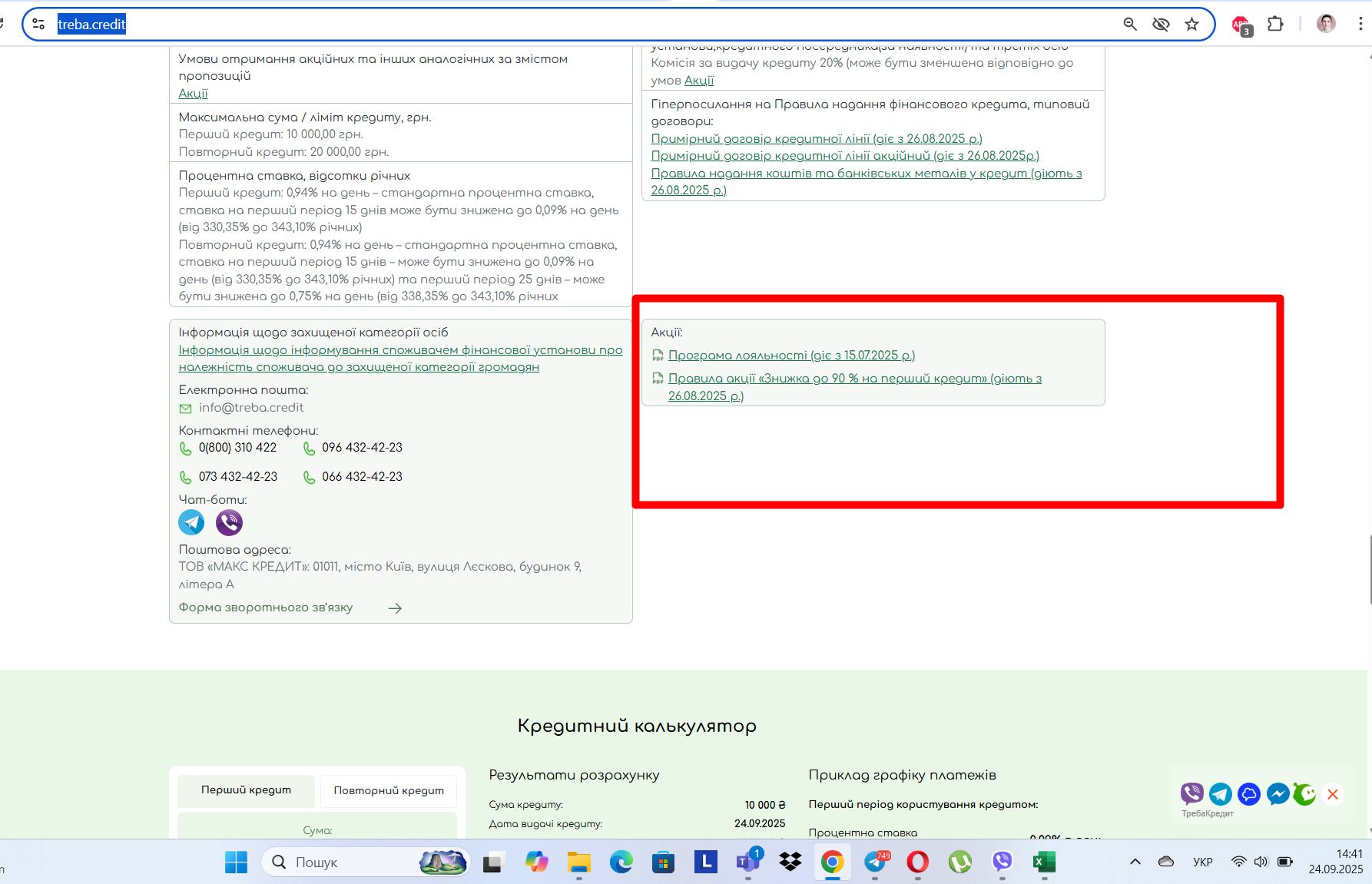Open File Explorer from the taskbar

578,862
